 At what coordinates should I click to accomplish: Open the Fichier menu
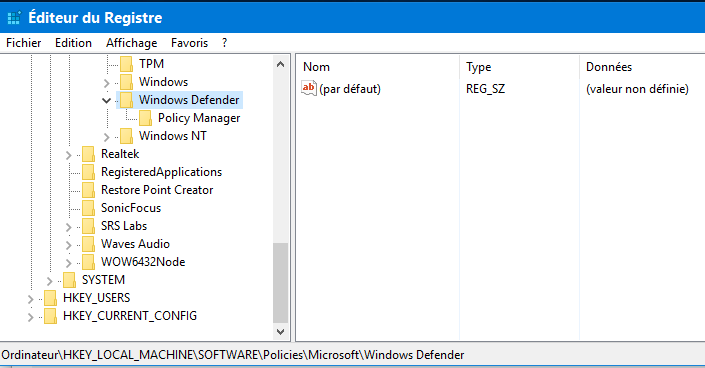24,43
